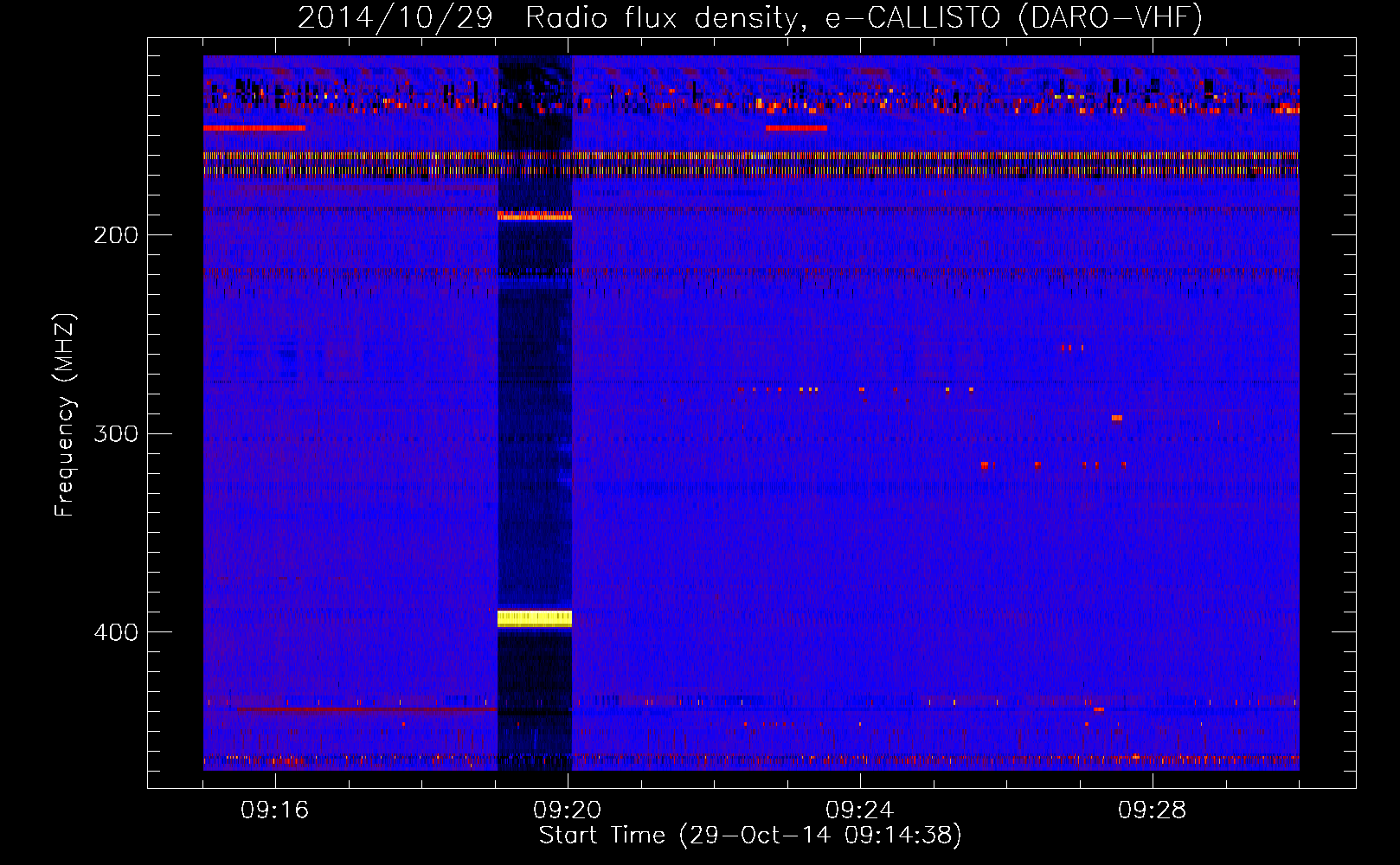Viewport: 1400px width, 865px height.
Task: Click the 200 frequency tick label
Action: tap(115, 235)
